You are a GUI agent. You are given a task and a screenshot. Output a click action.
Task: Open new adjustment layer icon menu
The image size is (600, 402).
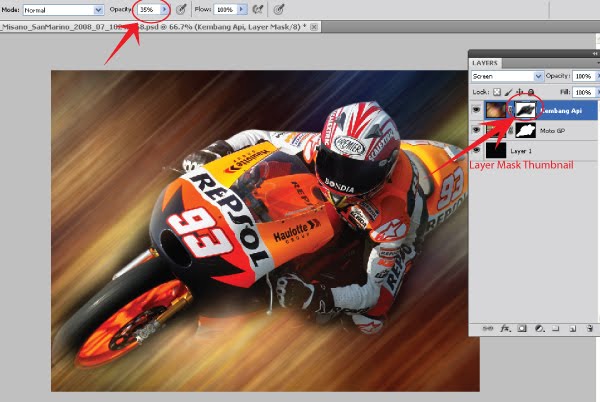(539, 329)
